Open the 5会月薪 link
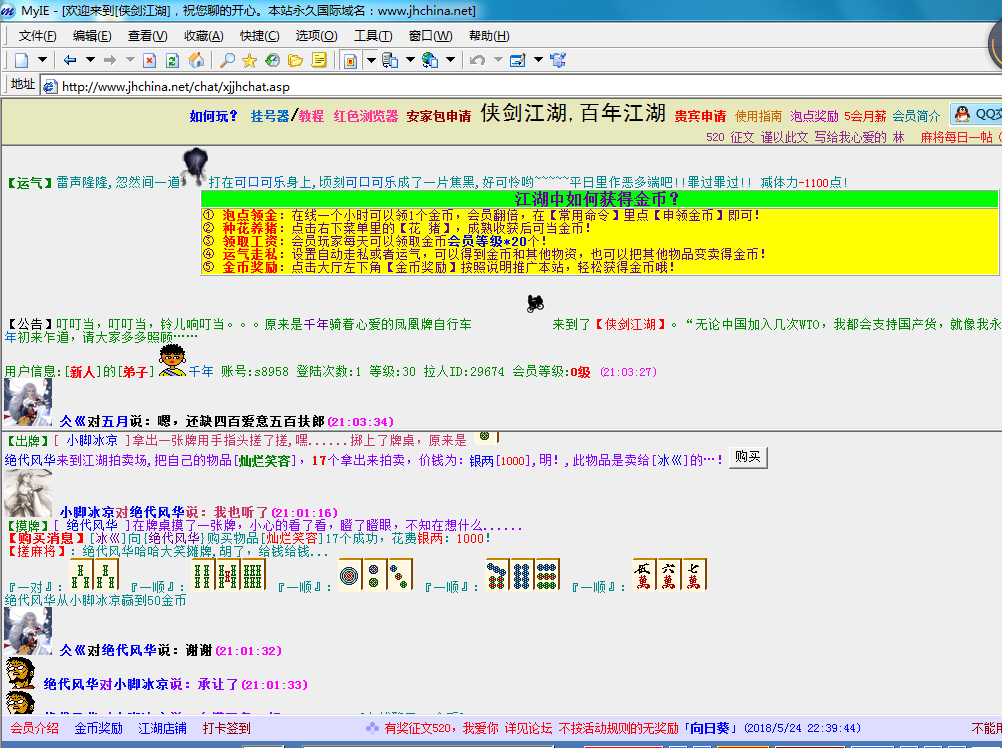This screenshot has height=748, width=1002. (865, 116)
